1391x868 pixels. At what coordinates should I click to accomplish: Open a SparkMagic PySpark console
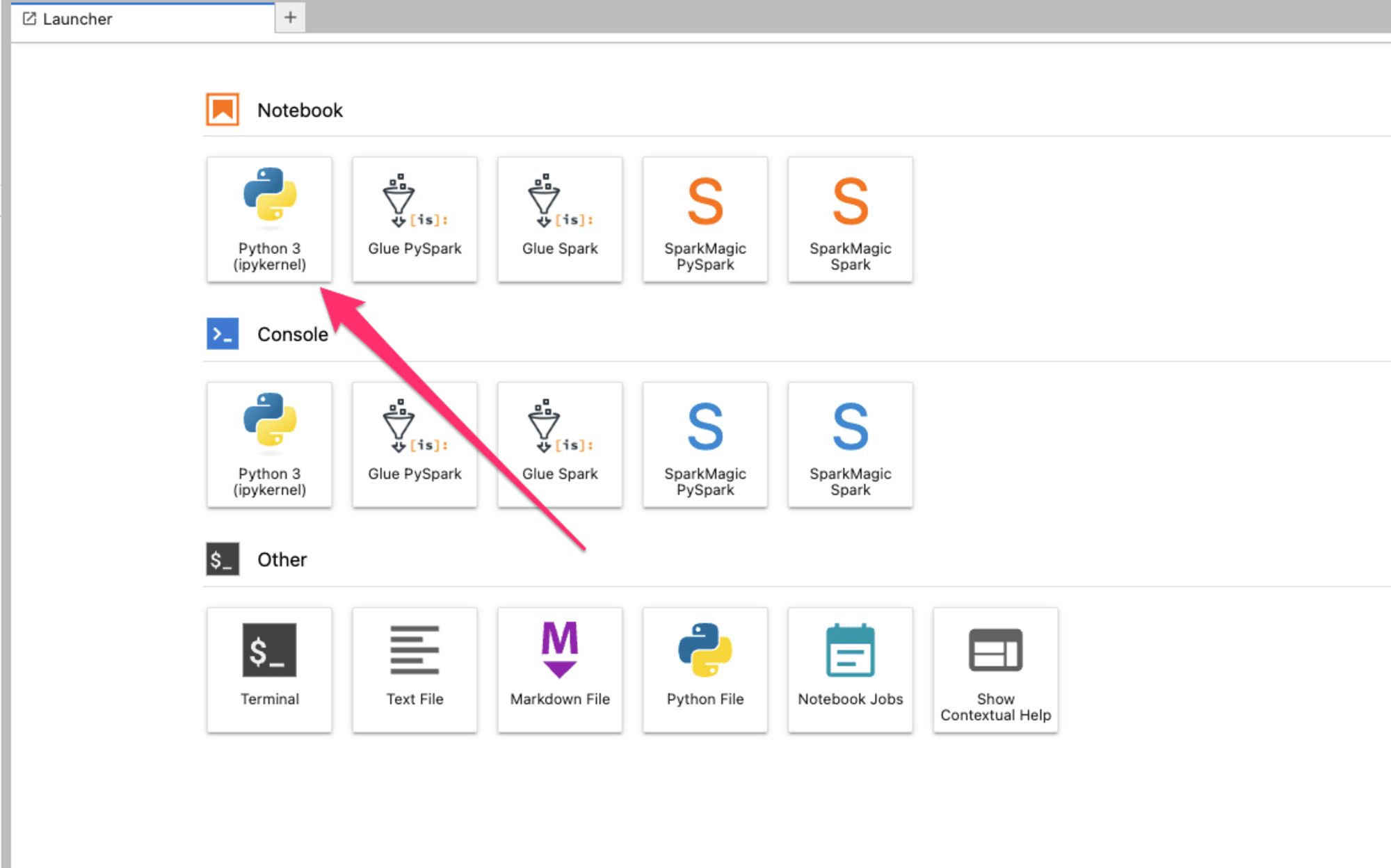click(x=705, y=444)
